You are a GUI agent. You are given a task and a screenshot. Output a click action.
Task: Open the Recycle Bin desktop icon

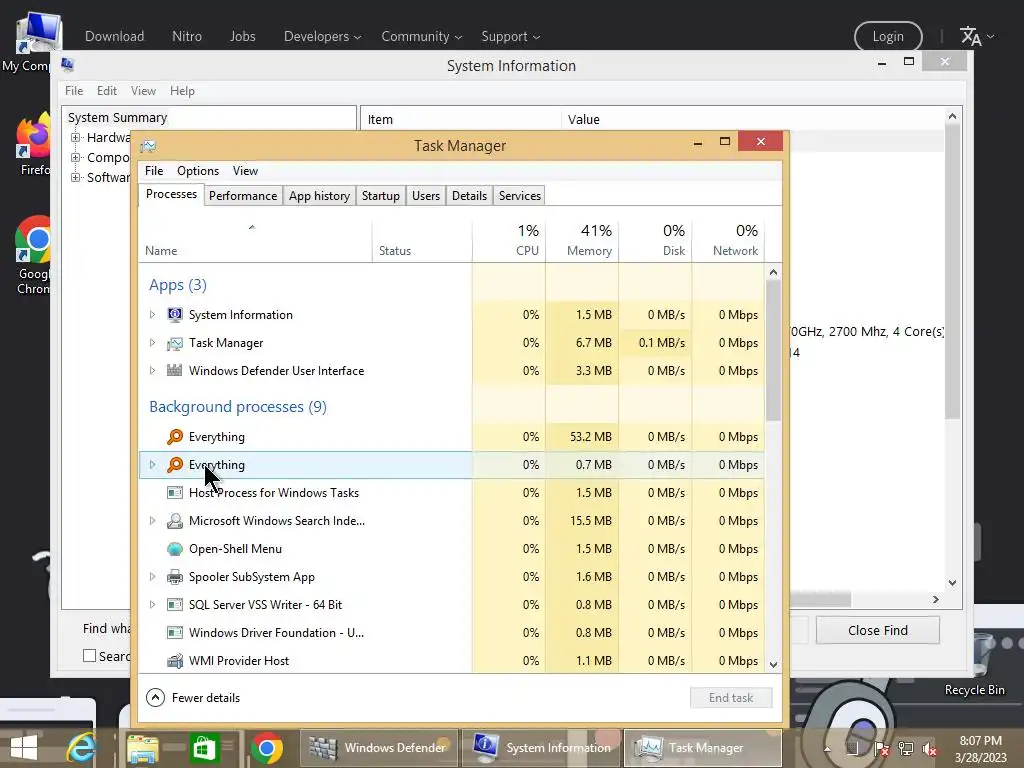(x=974, y=666)
